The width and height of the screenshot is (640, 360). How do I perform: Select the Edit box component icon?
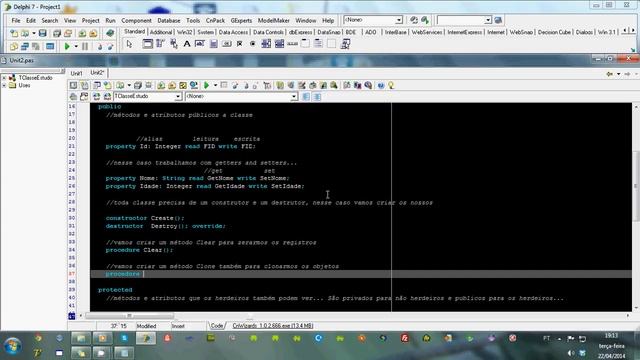pyautogui.click(x=200, y=44)
